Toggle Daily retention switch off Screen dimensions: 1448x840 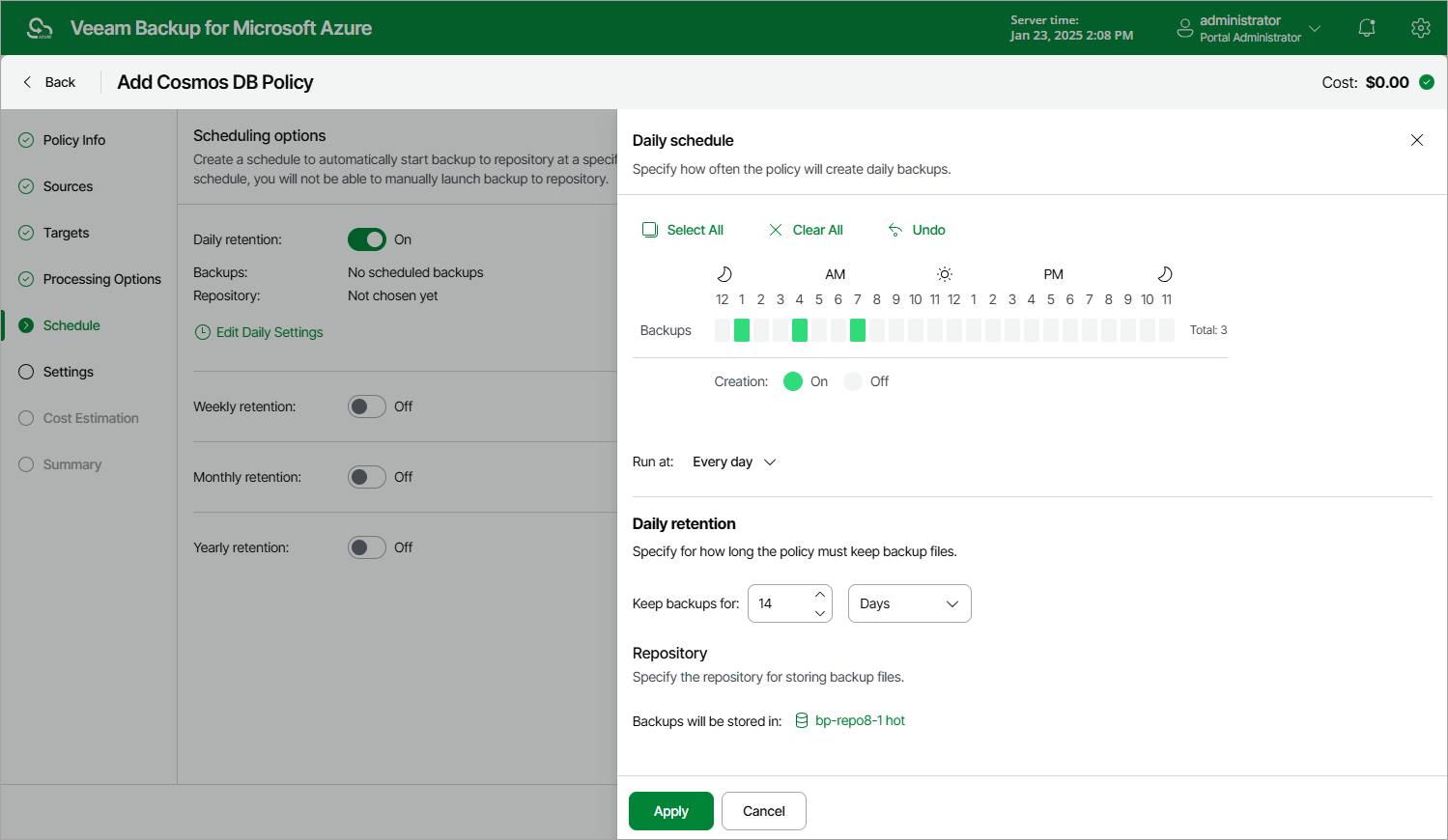pos(367,239)
